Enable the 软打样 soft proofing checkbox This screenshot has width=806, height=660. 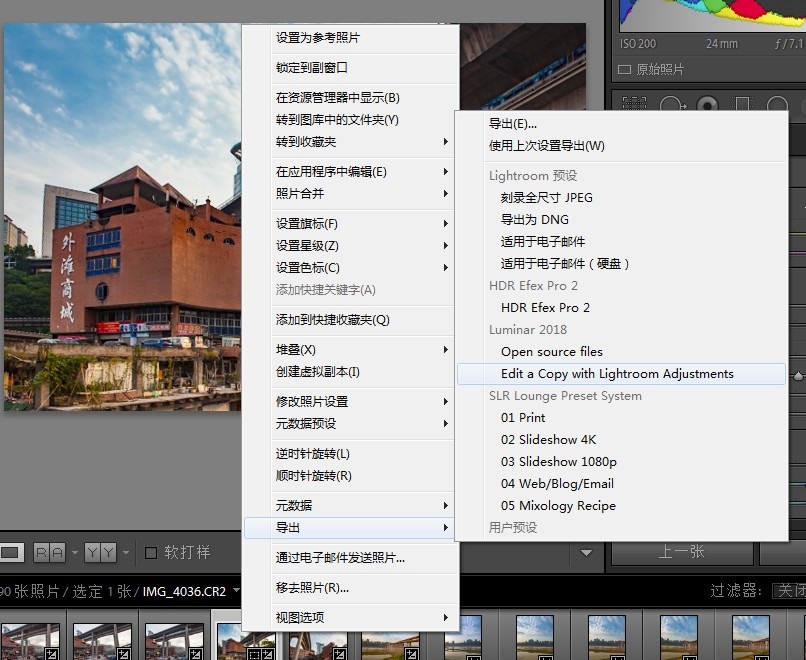pos(151,552)
